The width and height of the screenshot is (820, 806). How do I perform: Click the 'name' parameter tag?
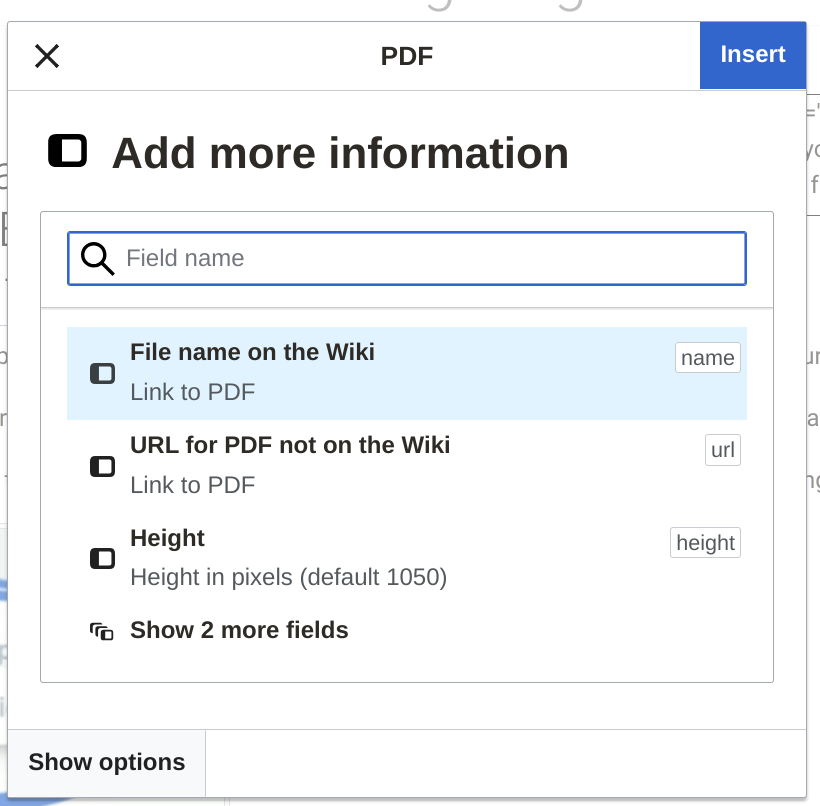point(707,358)
